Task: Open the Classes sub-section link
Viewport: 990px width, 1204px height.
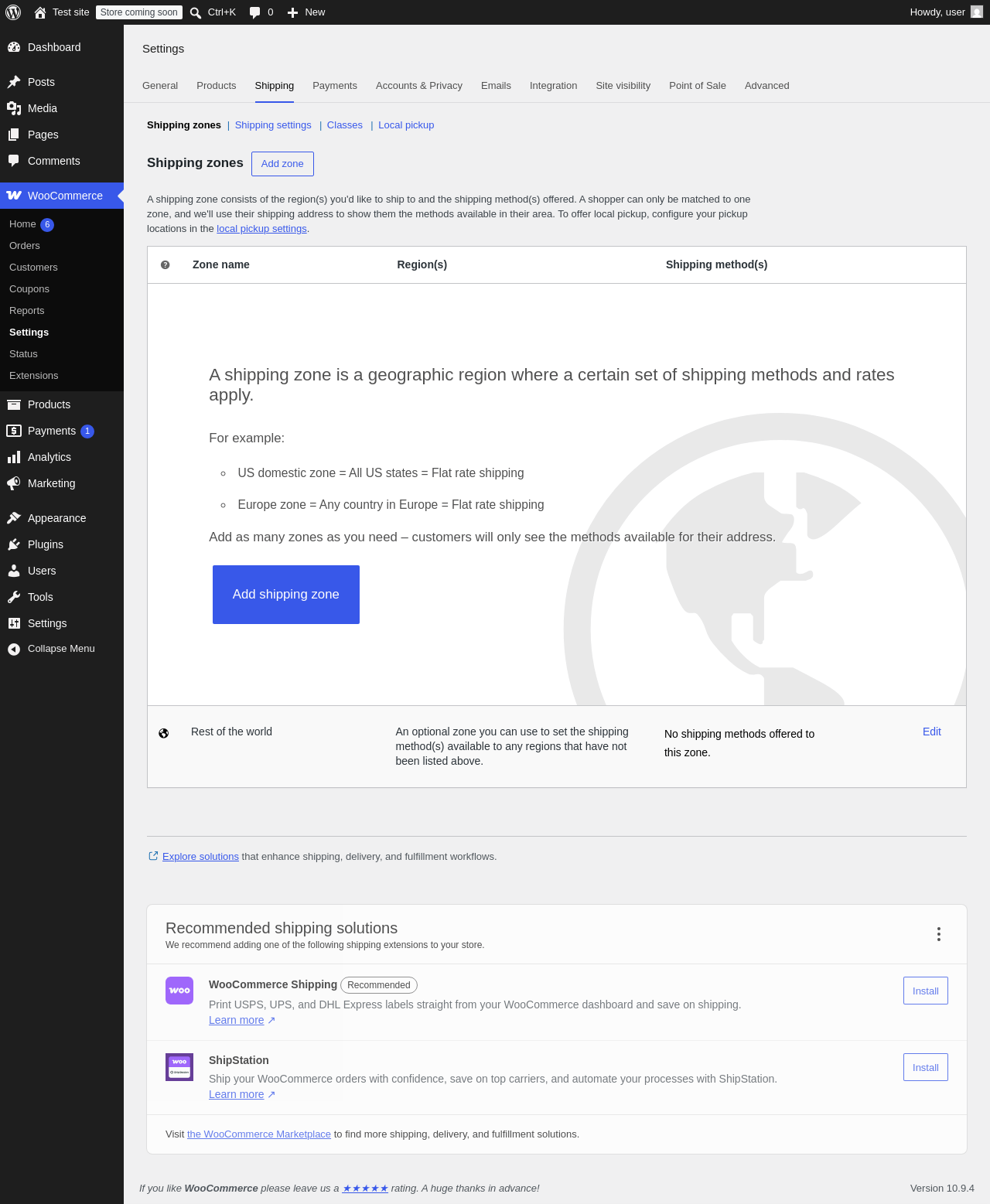Action: point(345,125)
